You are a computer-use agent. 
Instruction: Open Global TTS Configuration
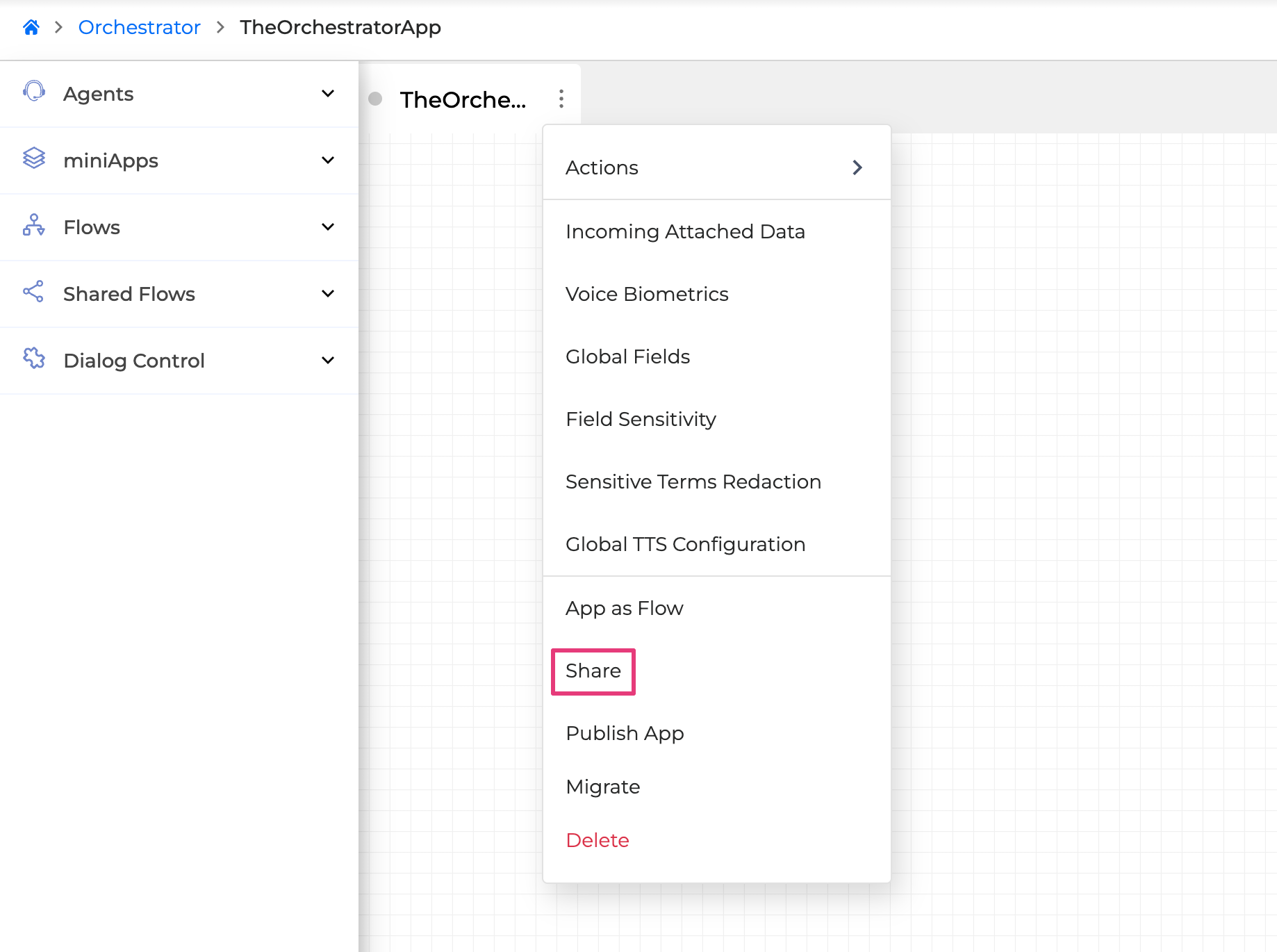pyautogui.click(x=685, y=544)
